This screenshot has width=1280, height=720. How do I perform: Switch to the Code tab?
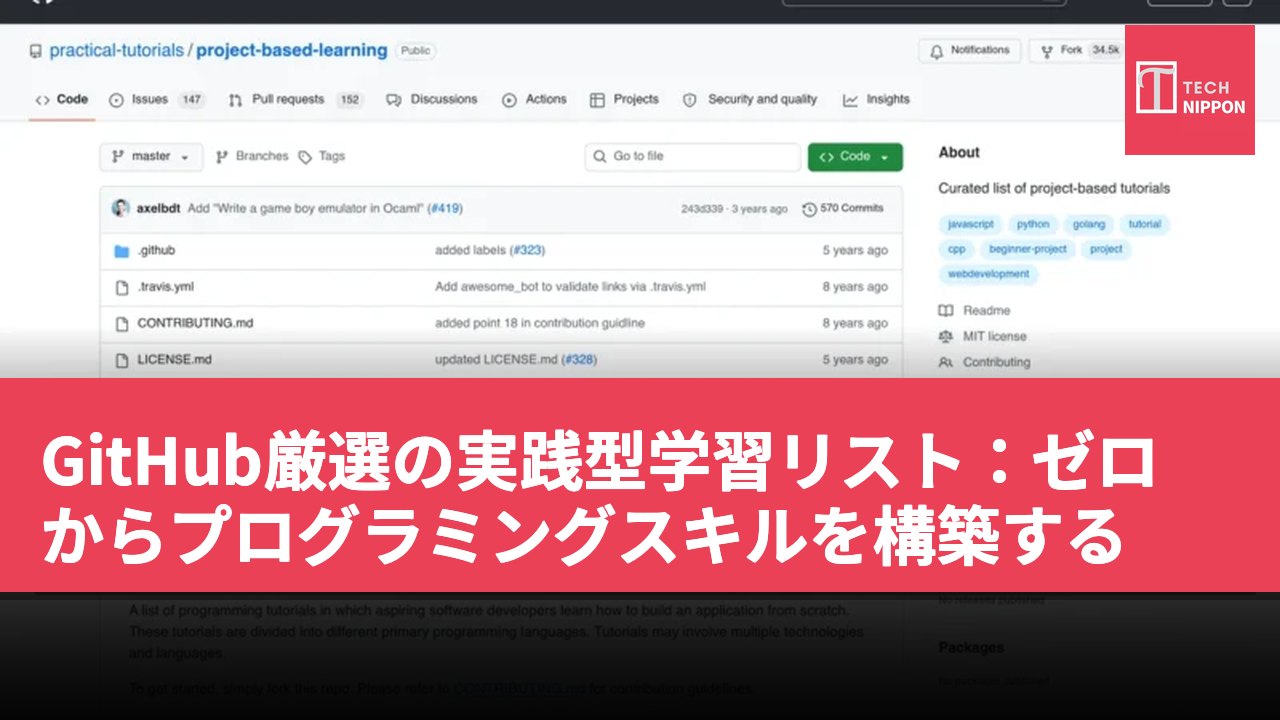62,100
